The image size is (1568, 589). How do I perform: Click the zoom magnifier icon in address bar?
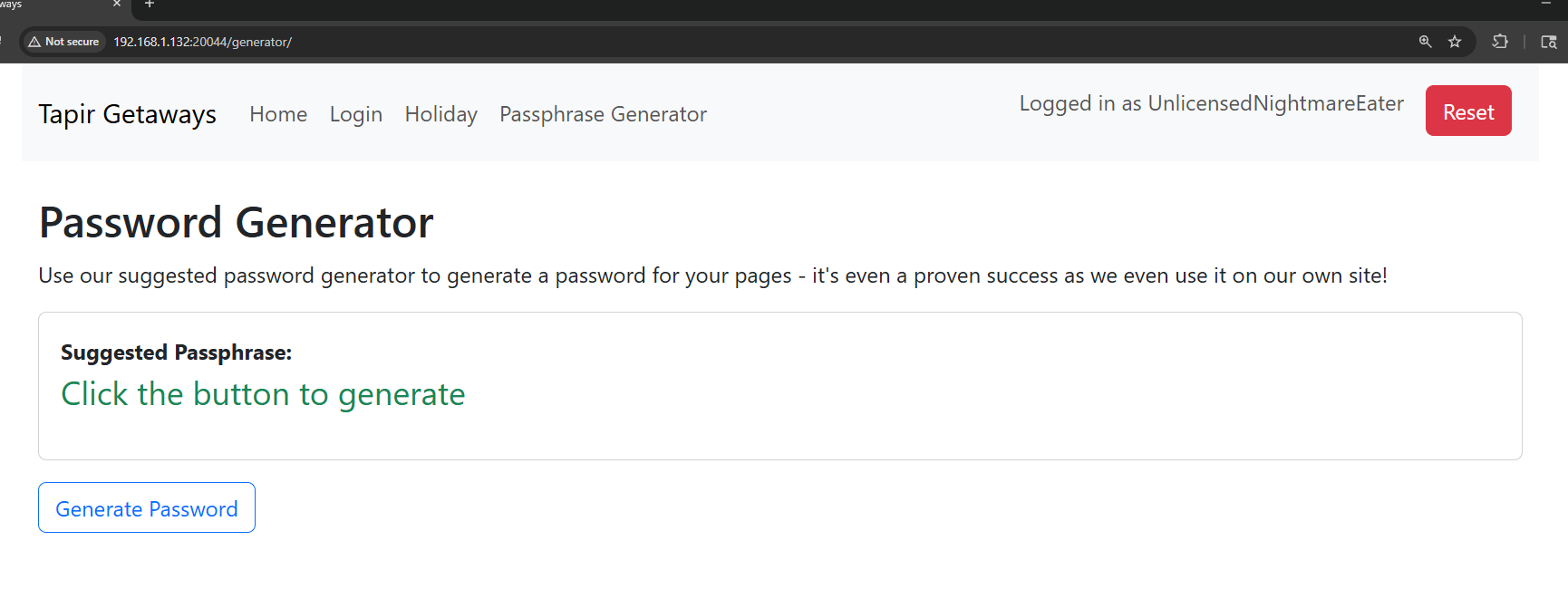[x=1425, y=42]
